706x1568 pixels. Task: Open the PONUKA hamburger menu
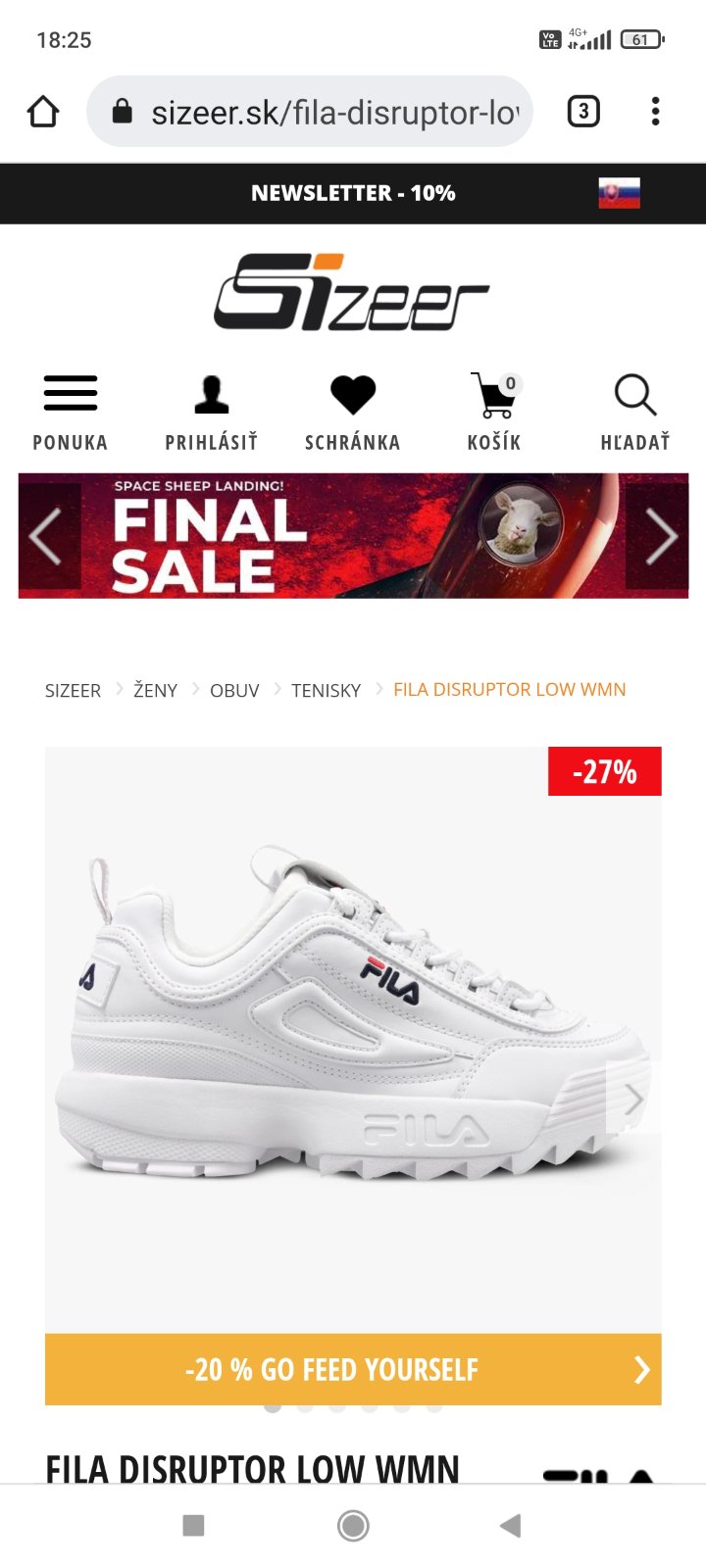(71, 413)
